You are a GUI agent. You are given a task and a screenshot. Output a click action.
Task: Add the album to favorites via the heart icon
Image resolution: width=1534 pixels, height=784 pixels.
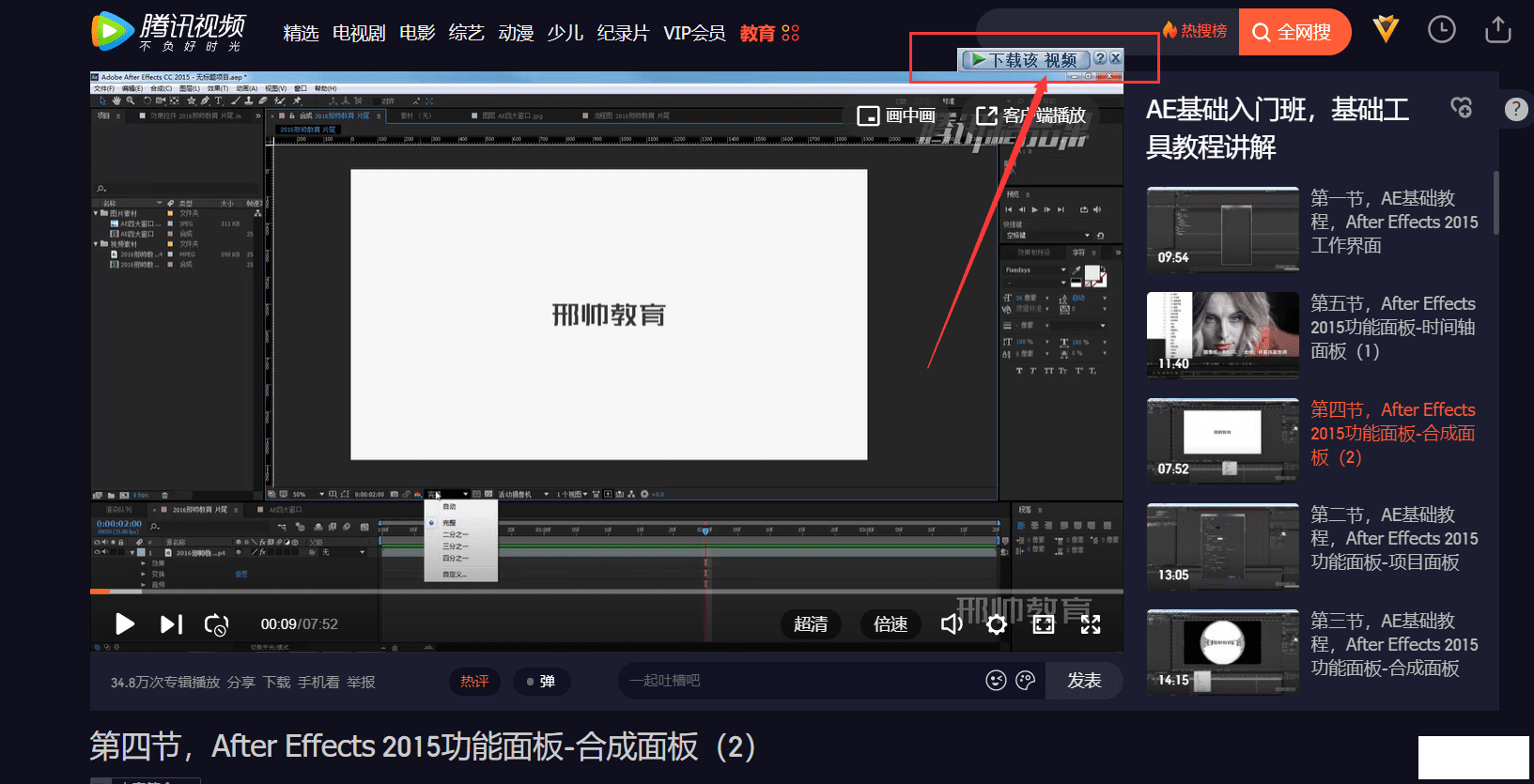pos(1461,109)
